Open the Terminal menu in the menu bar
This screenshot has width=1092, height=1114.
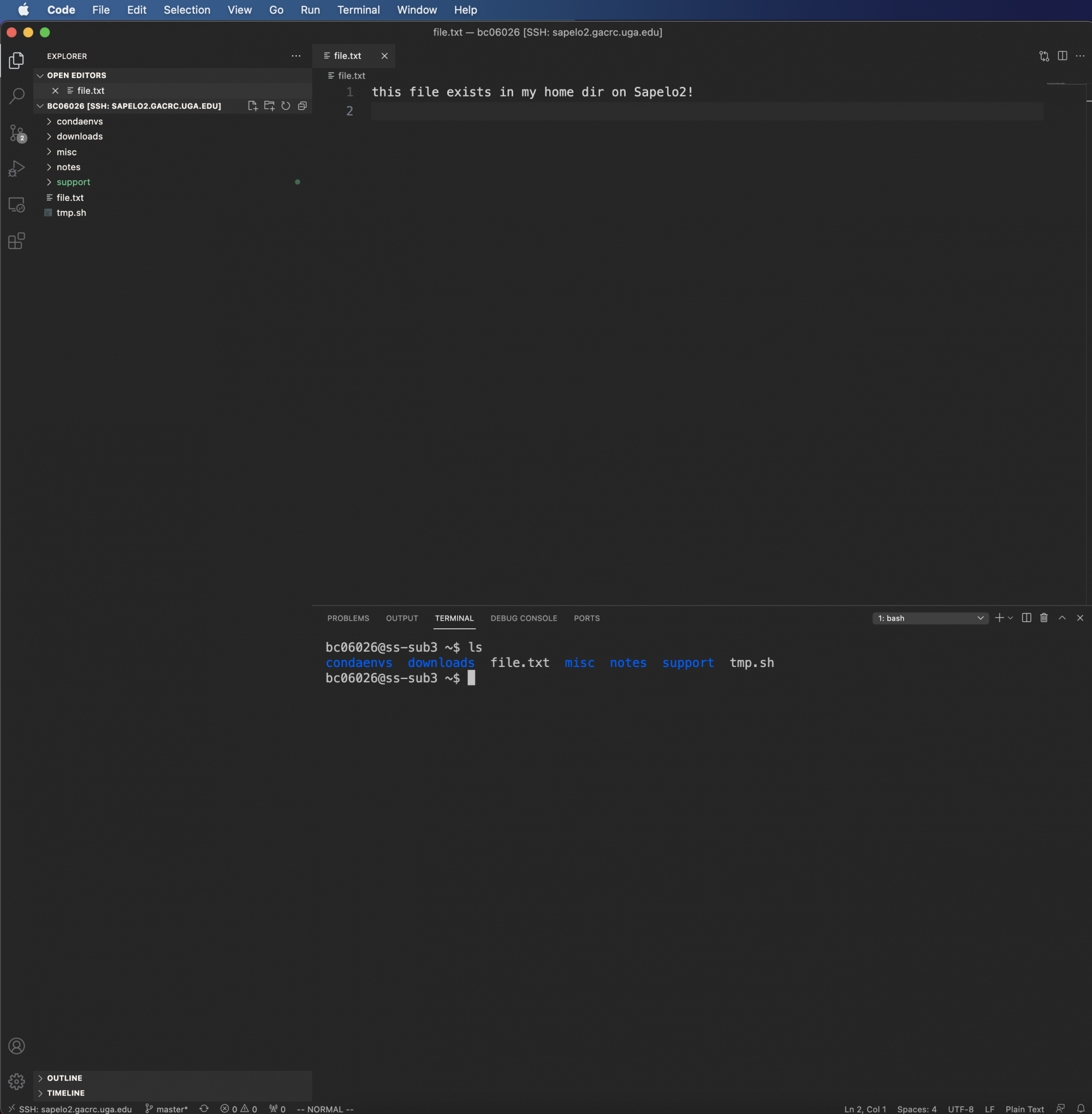(x=358, y=10)
